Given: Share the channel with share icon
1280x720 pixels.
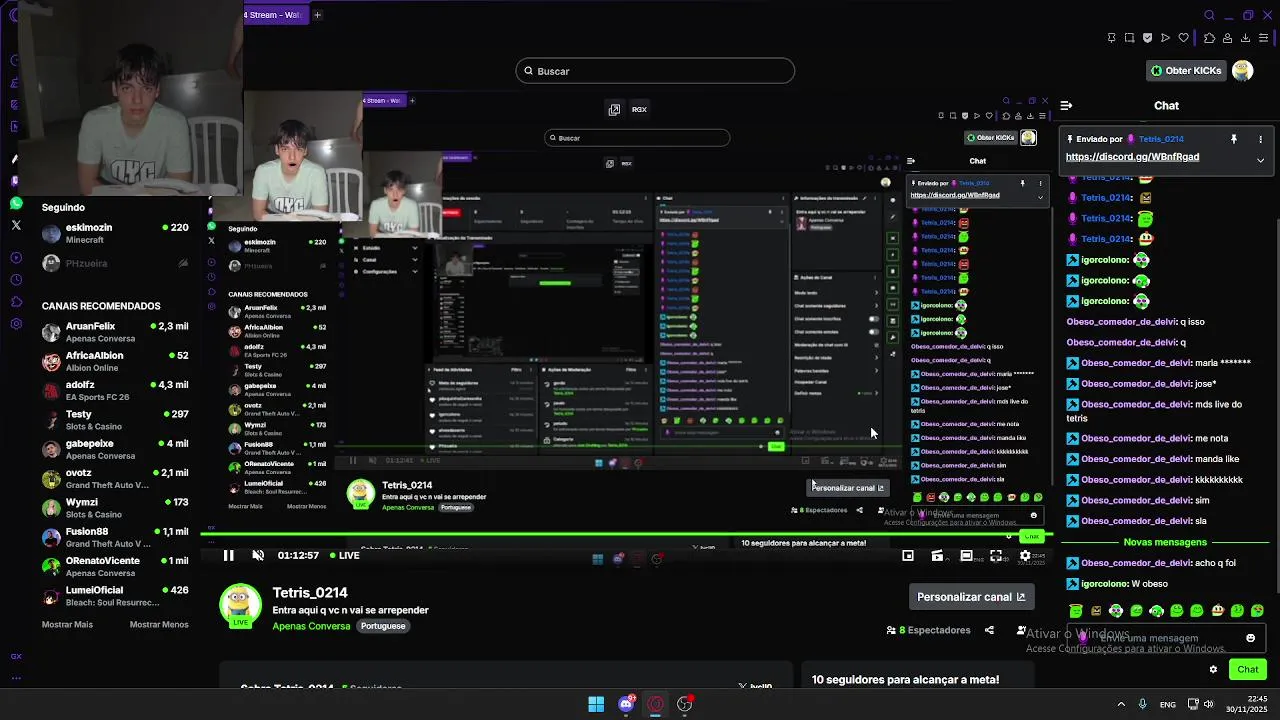Looking at the screenshot, I should click(x=989, y=630).
